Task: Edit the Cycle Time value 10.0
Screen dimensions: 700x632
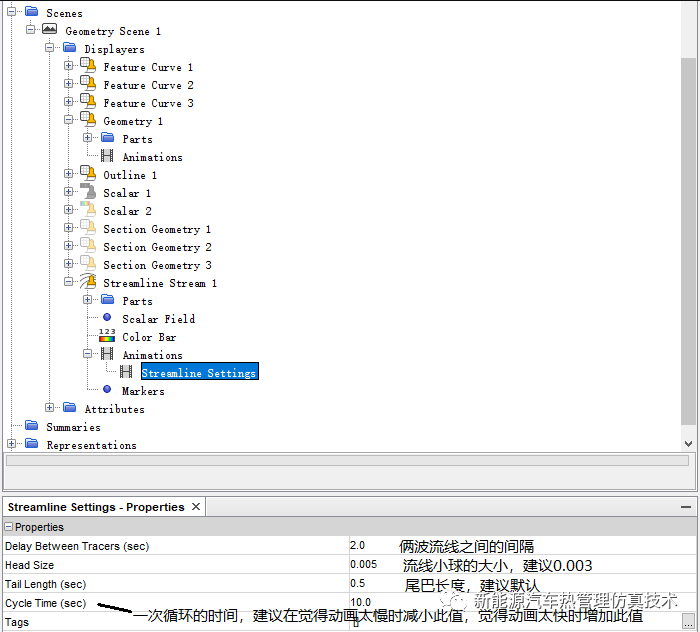Action: coord(360,602)
